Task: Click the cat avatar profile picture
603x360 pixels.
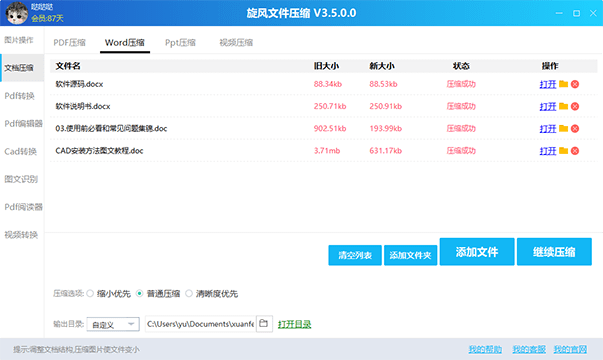Action: click(17, 13)
